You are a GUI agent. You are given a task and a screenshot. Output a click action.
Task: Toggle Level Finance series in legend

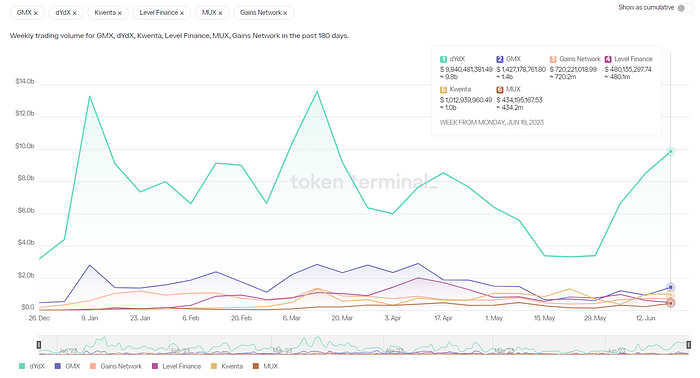click(177, 366)
